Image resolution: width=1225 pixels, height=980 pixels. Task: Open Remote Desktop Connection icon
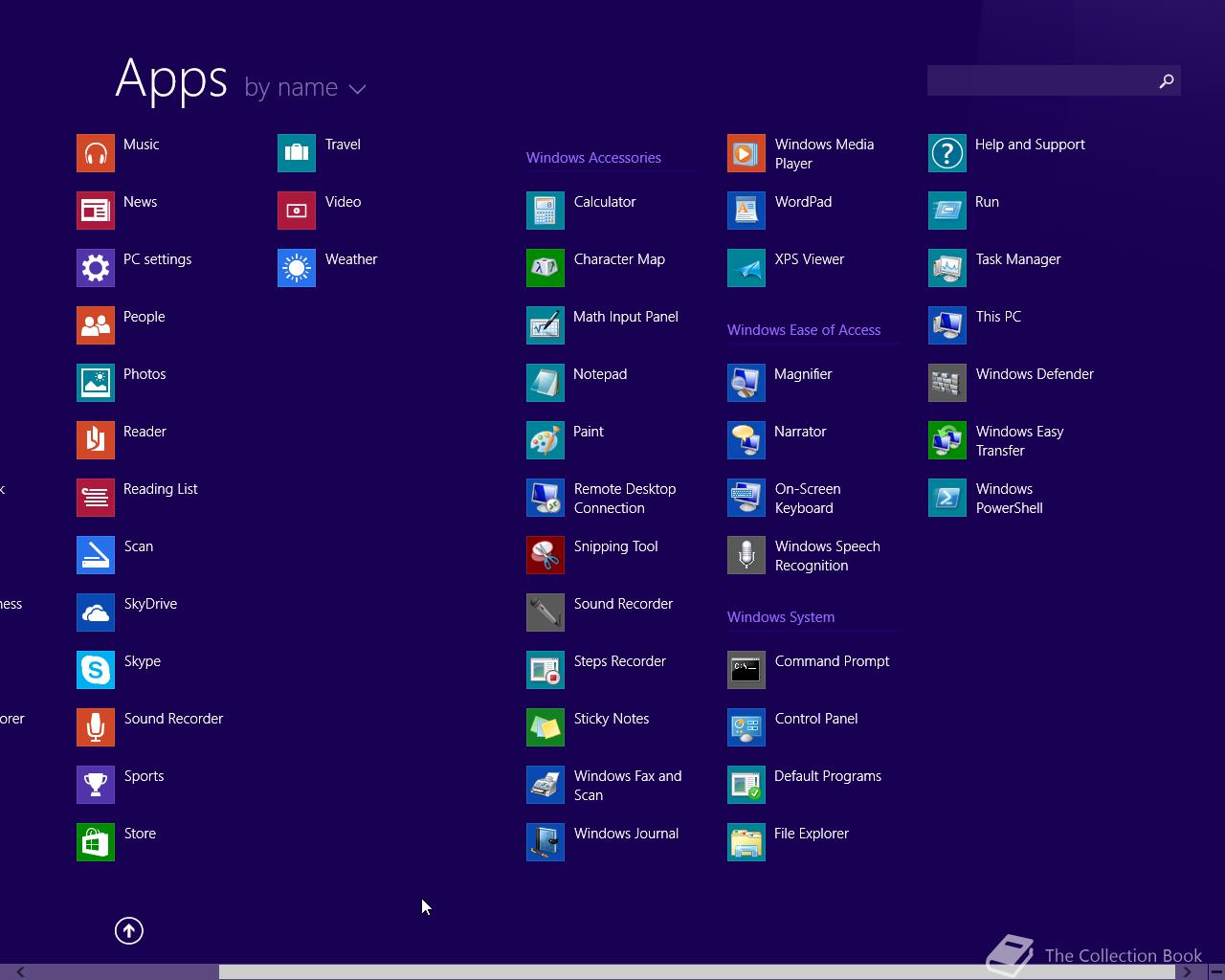click(546, 498)
